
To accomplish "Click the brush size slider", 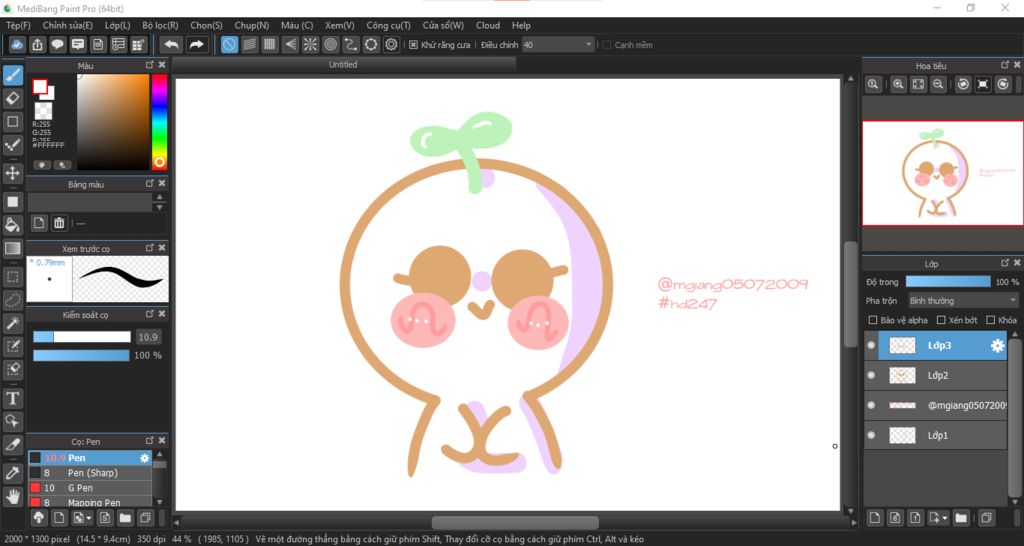I will 82,337.
